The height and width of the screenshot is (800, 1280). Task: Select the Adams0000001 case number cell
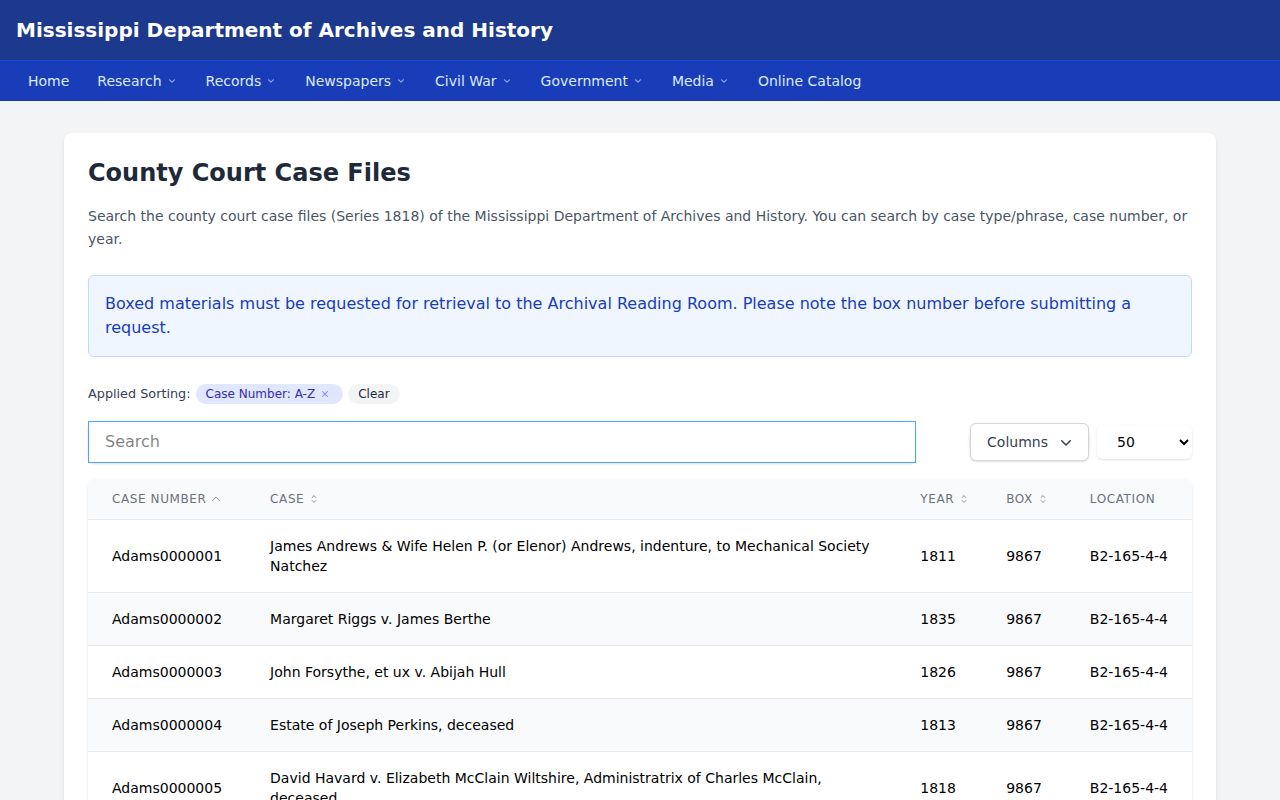click(x=167, y=556)
